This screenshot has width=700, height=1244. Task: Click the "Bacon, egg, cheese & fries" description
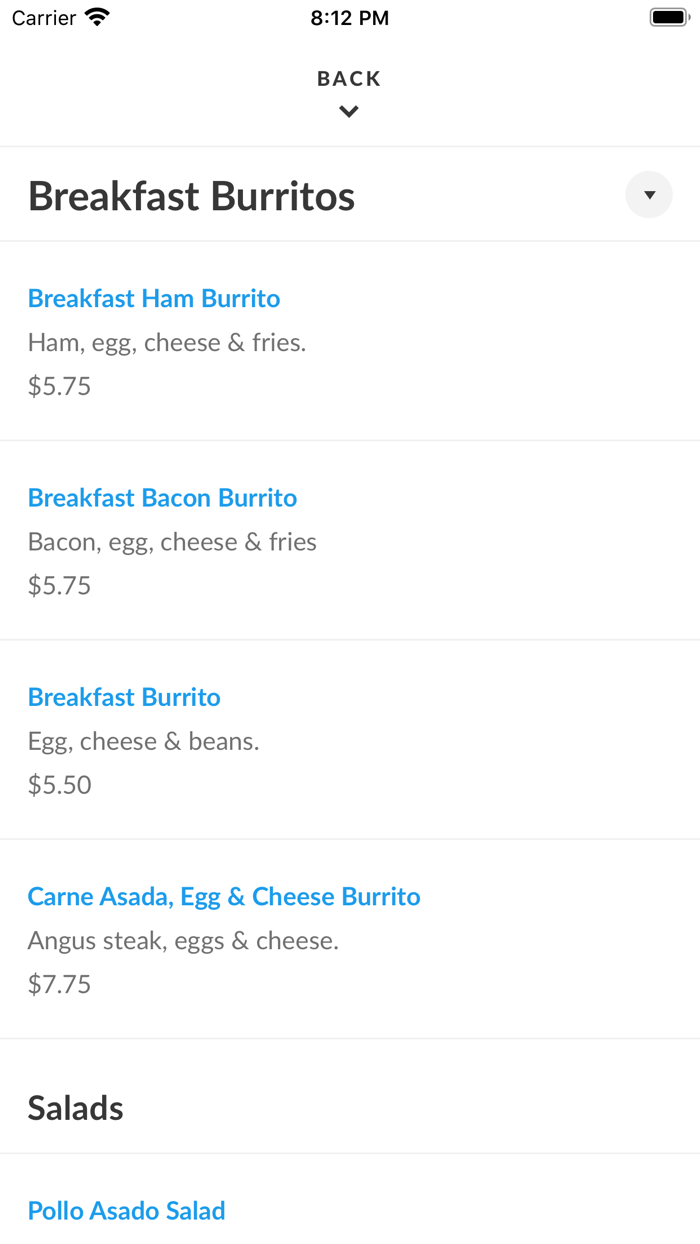172,542
